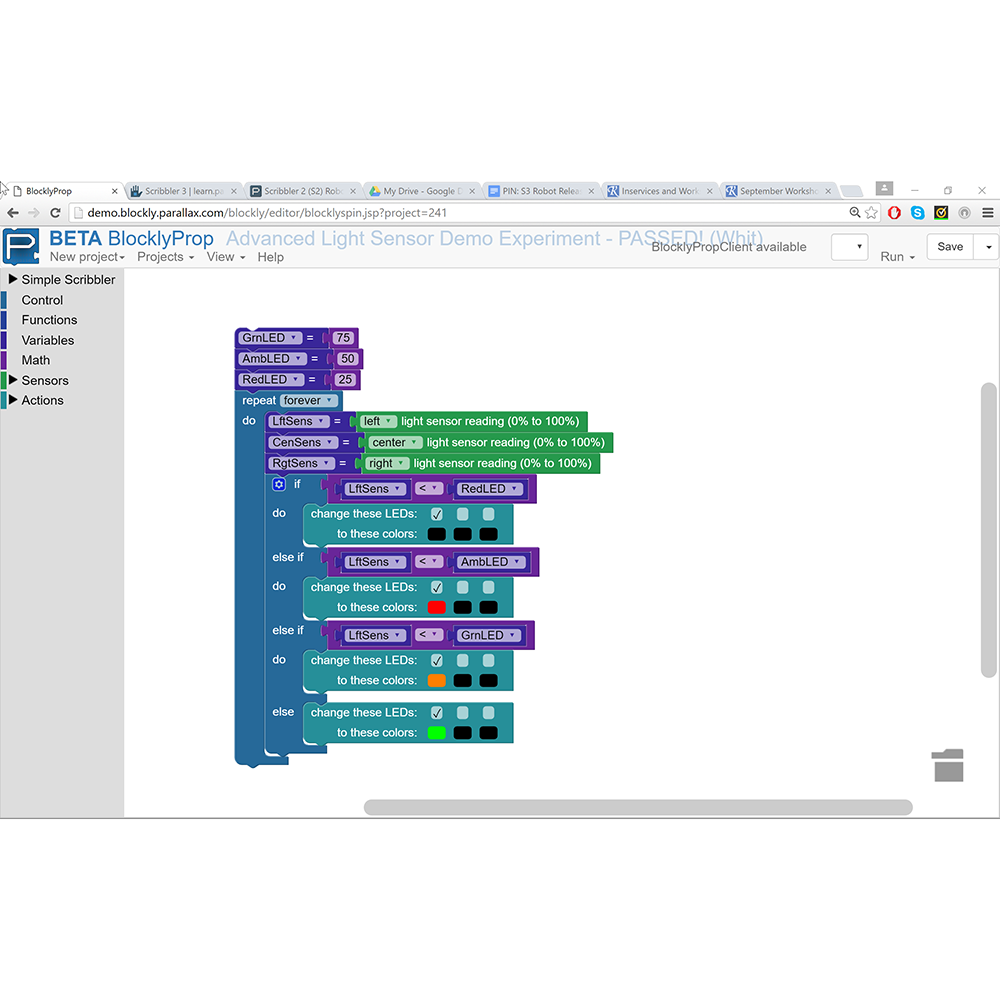Reload the page with the refresh icon
This screenshot has height=1000, width=1000.
click(55, 213)
